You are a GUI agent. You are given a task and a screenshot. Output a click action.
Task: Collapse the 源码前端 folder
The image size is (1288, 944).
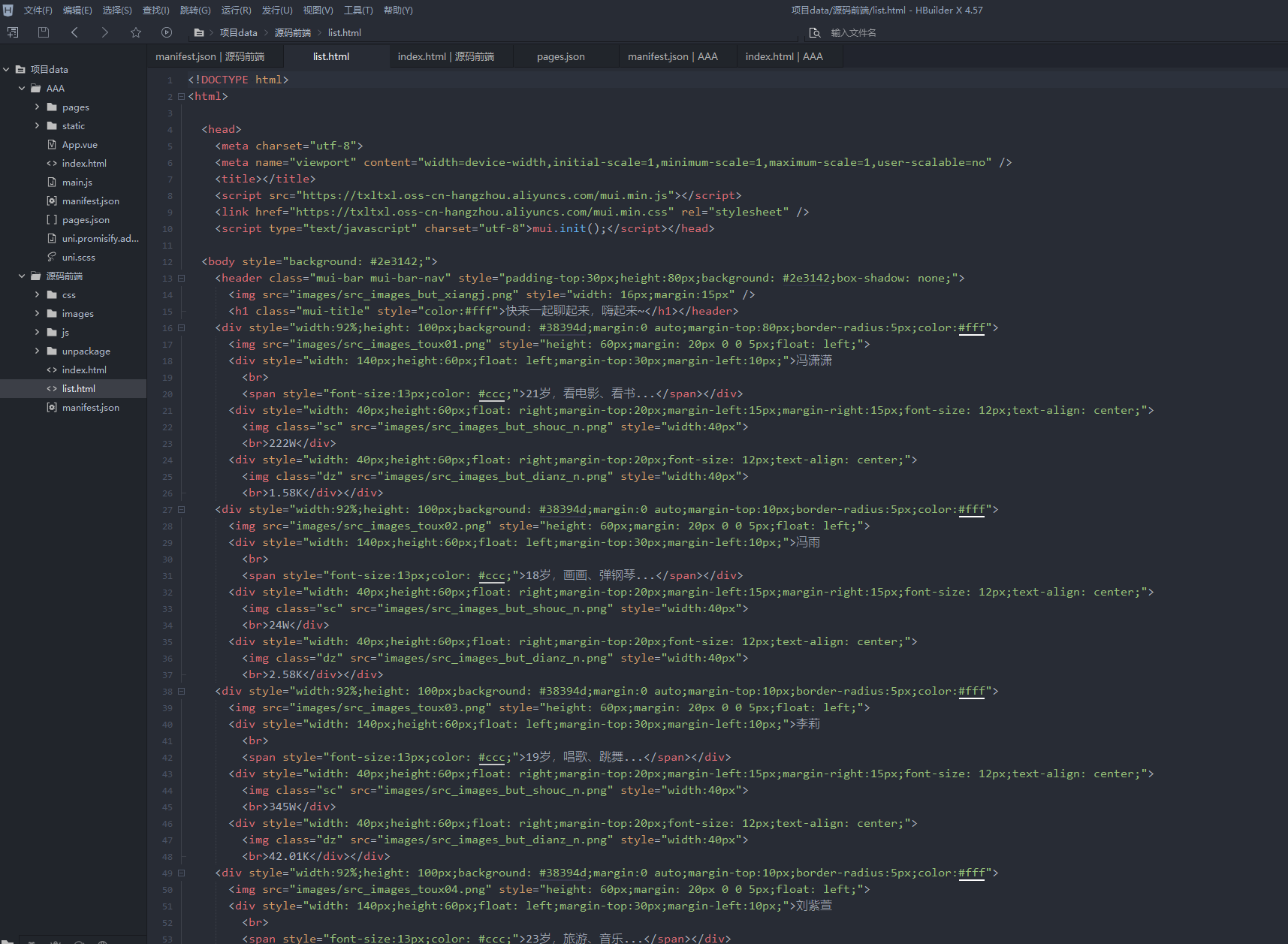22,276
